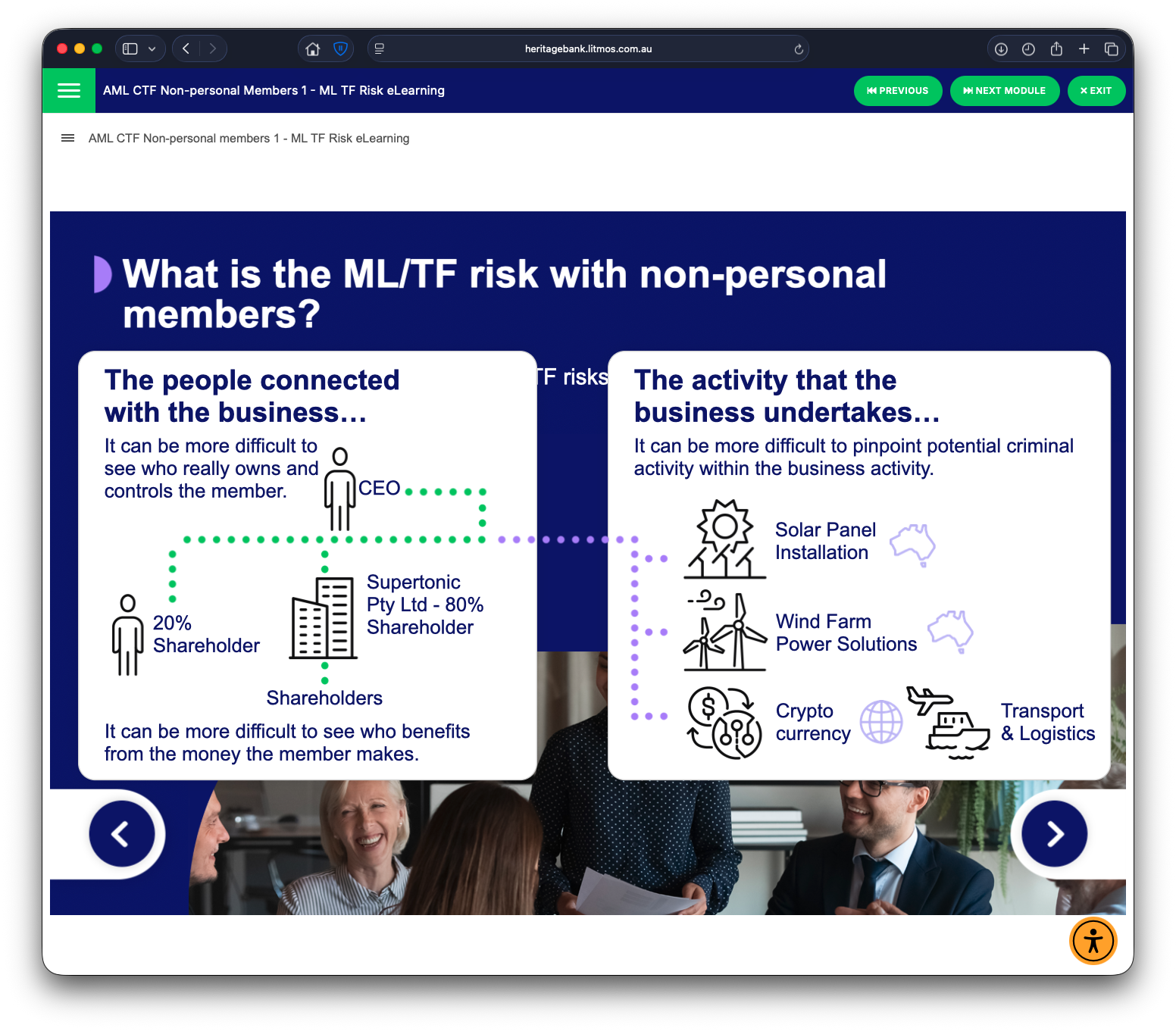Click the globe icon beside Crypto currency
The width and height of the screenshot is (1176, 1031).
click(880, 721)
